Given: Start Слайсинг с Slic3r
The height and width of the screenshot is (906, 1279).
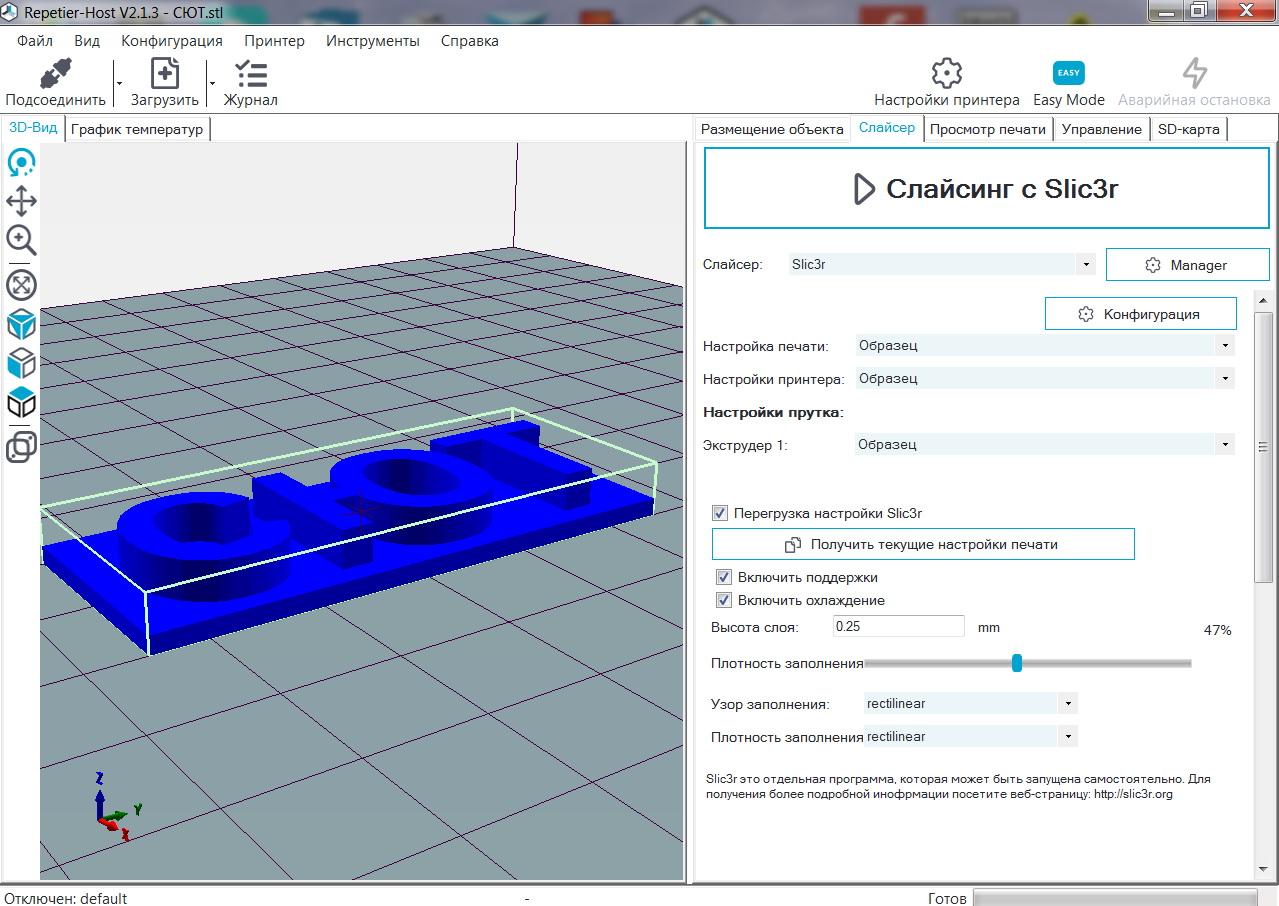Looking at the screenshot, I should 986,189.
